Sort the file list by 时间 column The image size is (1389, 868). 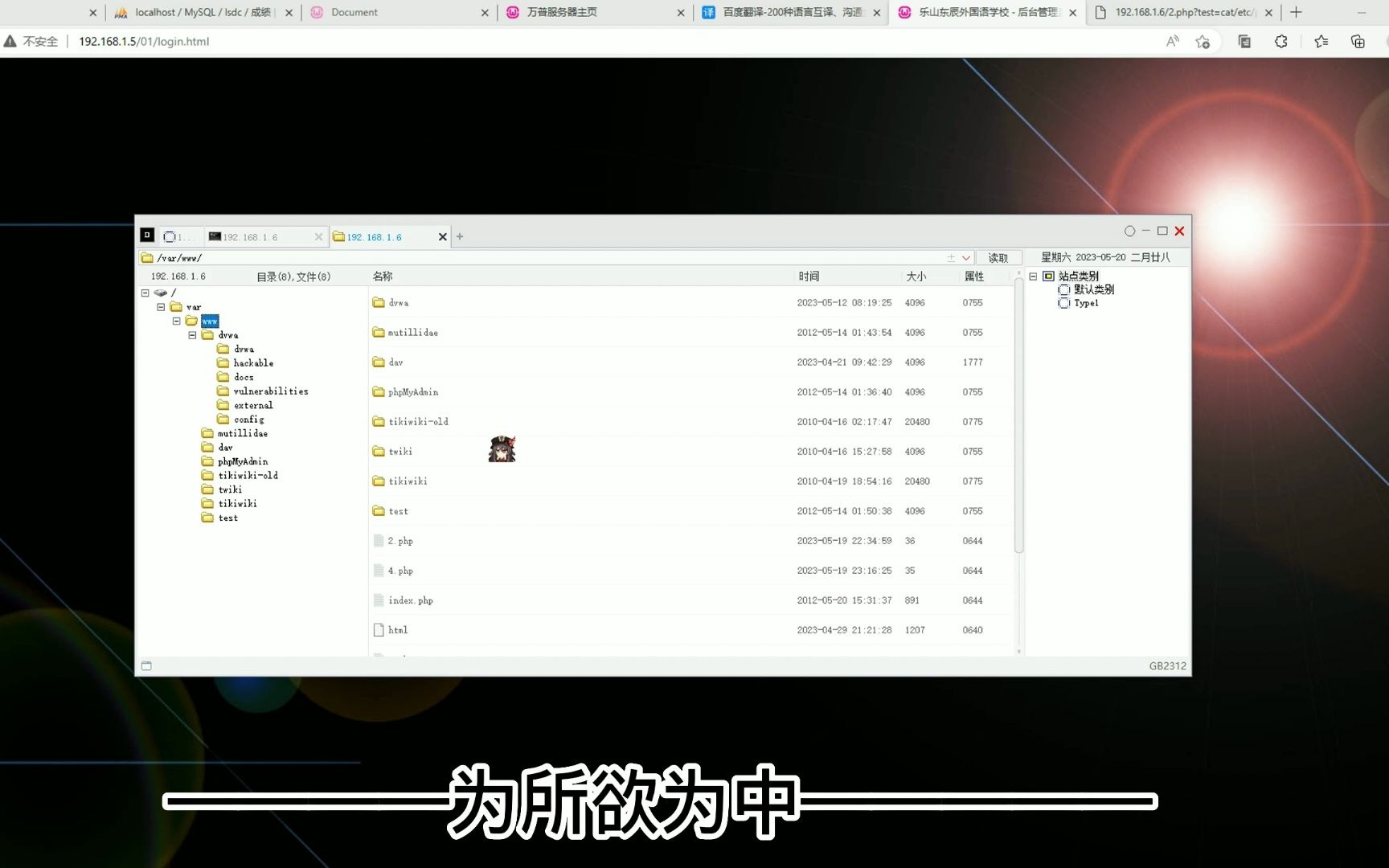pyautogui.click(x=809, y=276)
